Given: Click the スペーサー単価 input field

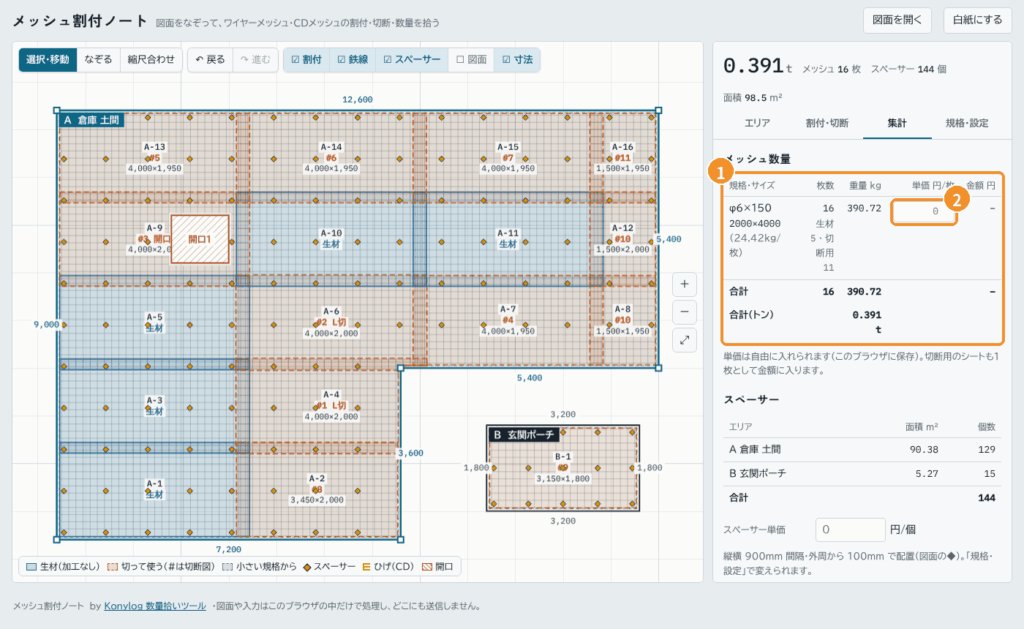Looking at the screenshot, I should 850,530.
